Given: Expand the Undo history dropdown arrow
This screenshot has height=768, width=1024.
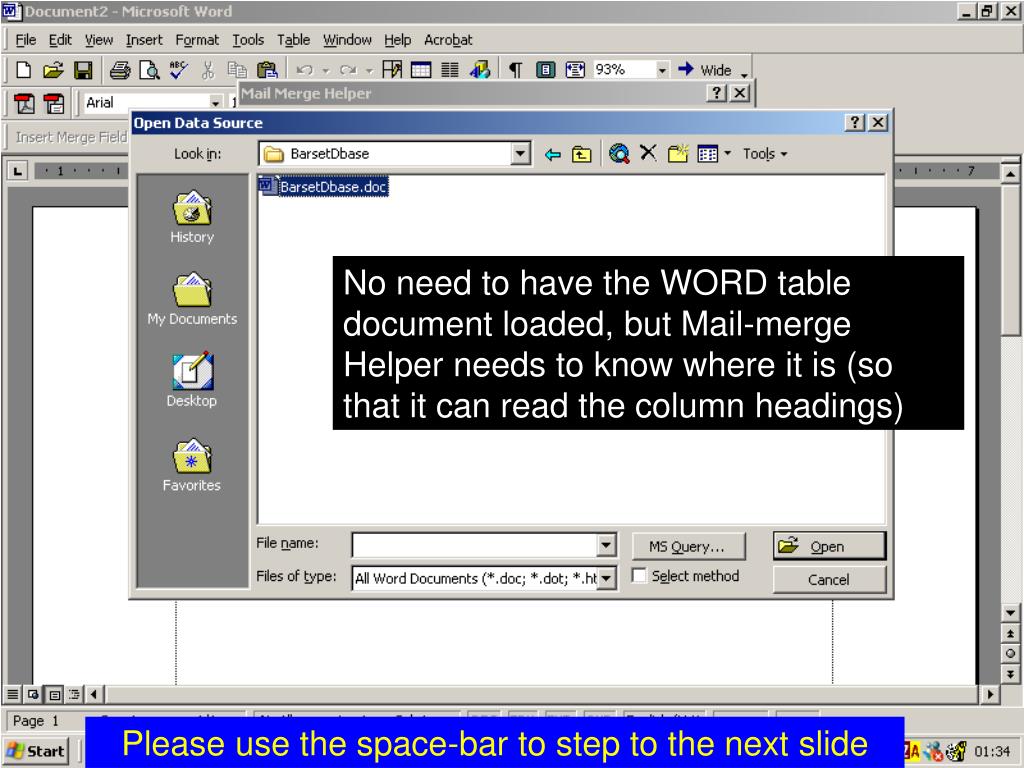Looking at the screenshot, I should tap(325, 70).
